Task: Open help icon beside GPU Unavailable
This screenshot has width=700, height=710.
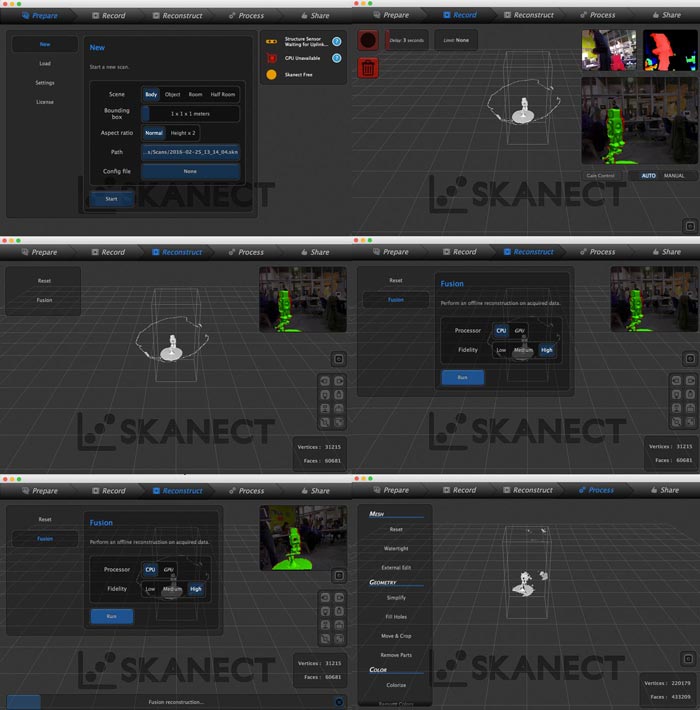Action: (336, 58)
